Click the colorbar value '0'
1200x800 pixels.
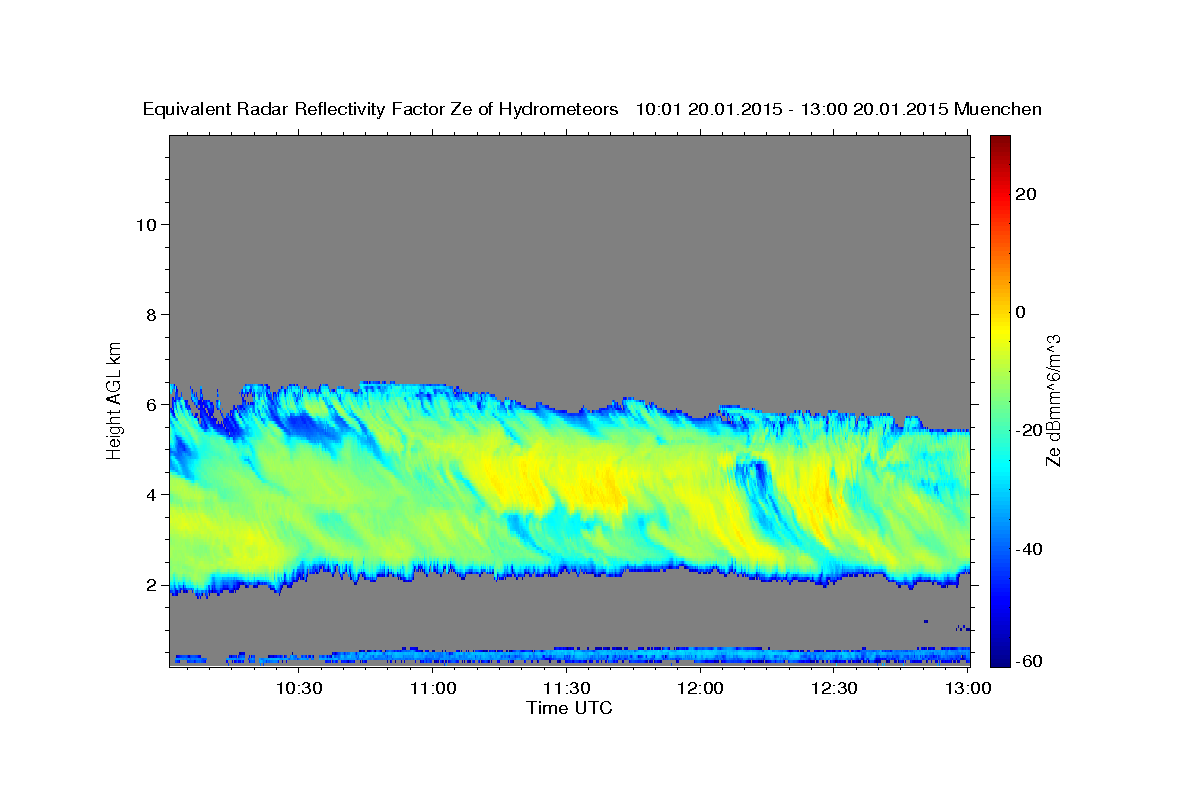(x=1020, y=312)
